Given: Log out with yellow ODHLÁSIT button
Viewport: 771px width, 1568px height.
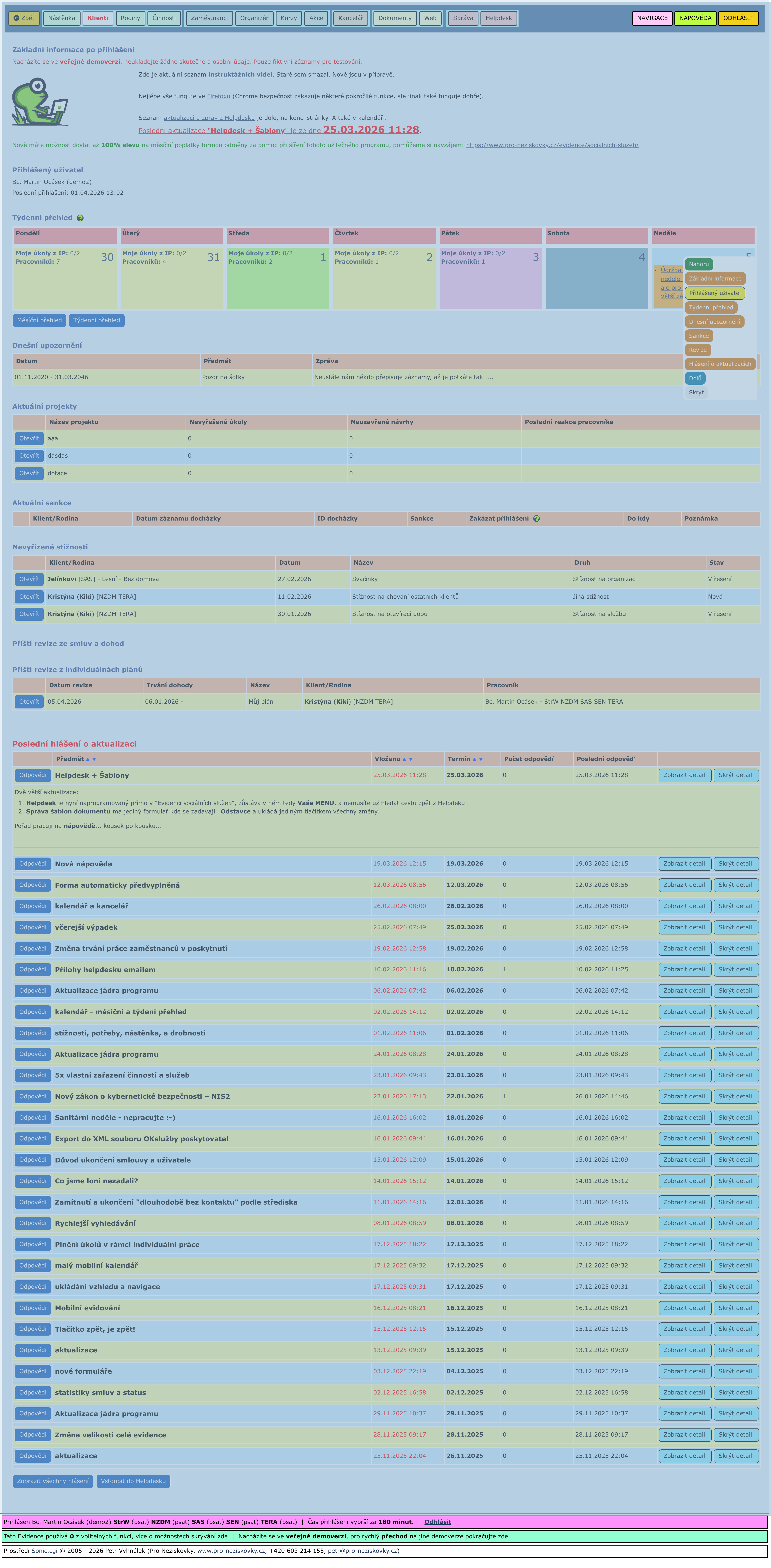Looking at the screenshot, I should (738, 18).
